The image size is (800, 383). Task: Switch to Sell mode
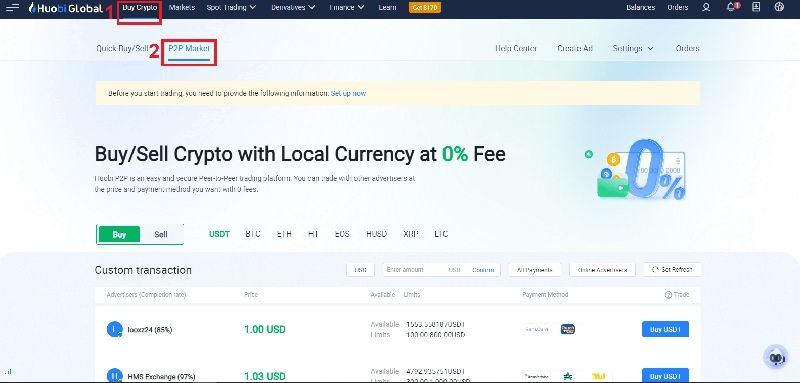161,235
